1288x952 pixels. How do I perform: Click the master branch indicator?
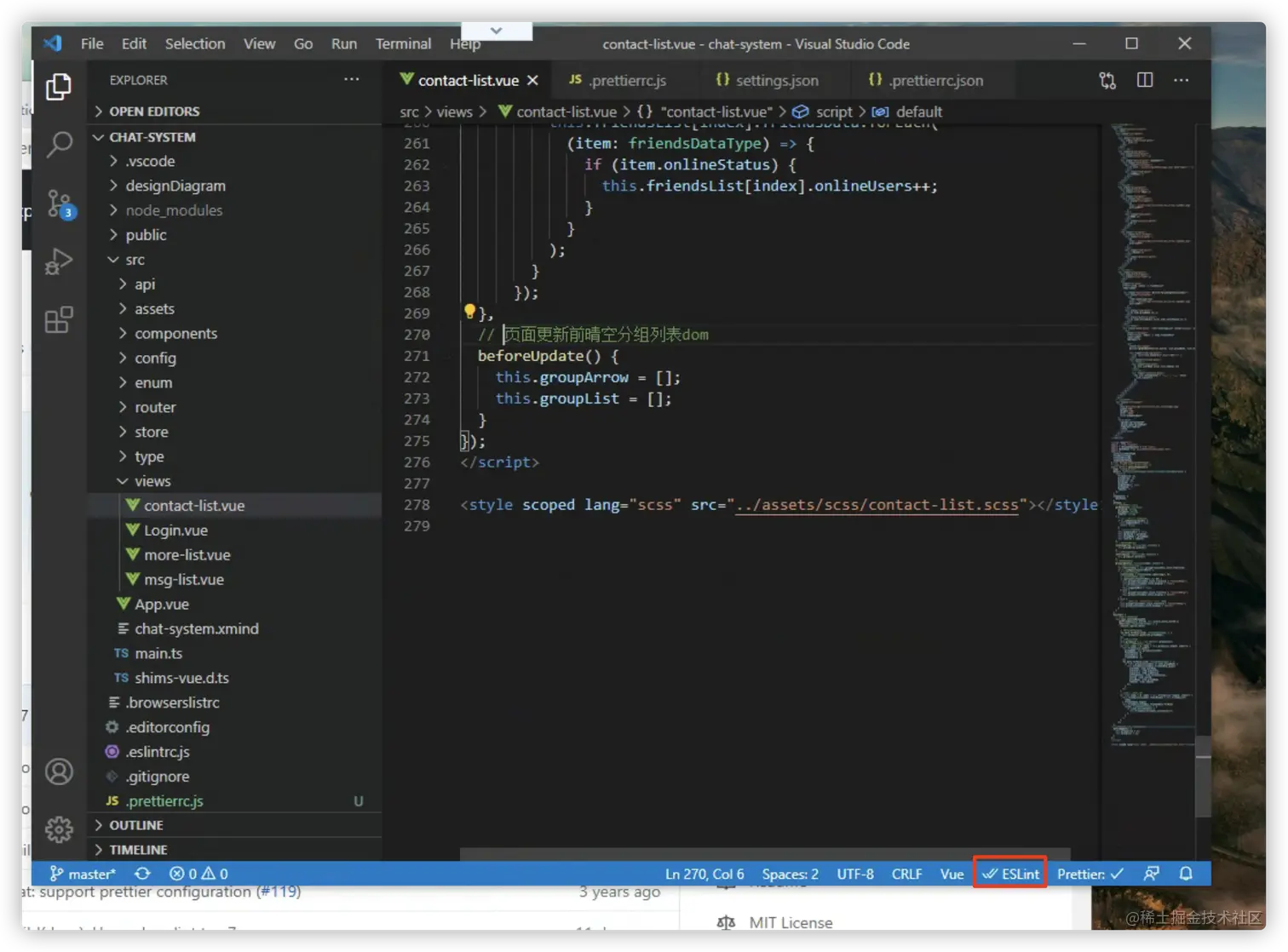[x=83, y=874]
